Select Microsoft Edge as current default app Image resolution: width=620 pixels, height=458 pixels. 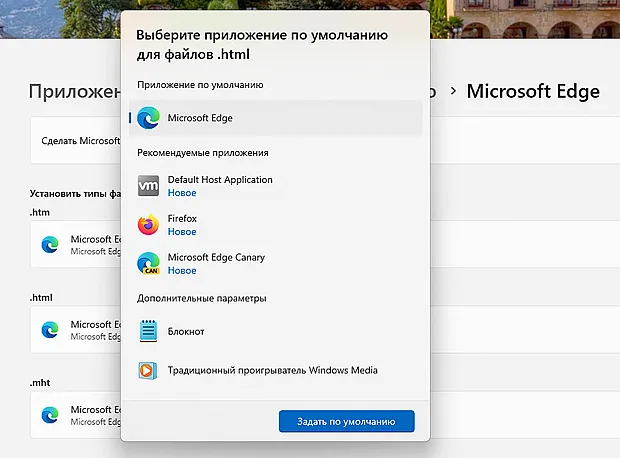click(x=275, y=118)
